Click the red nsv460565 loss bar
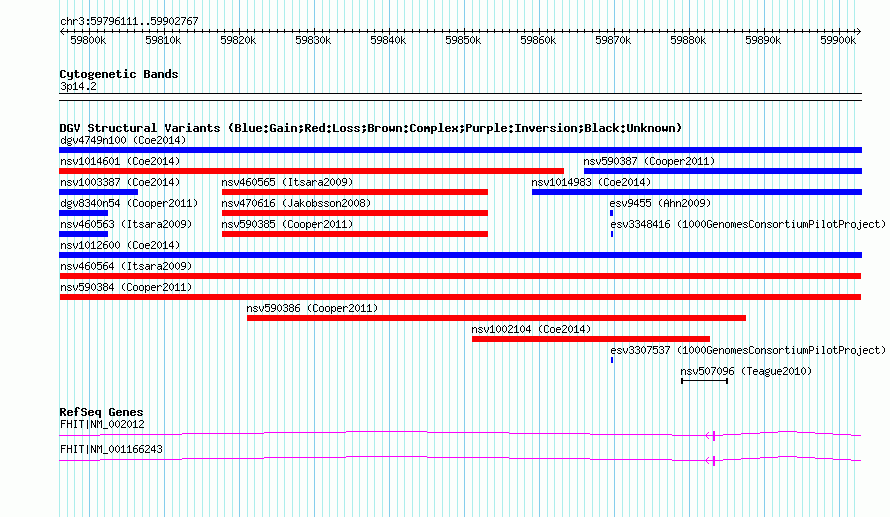 tap(355, 192)
